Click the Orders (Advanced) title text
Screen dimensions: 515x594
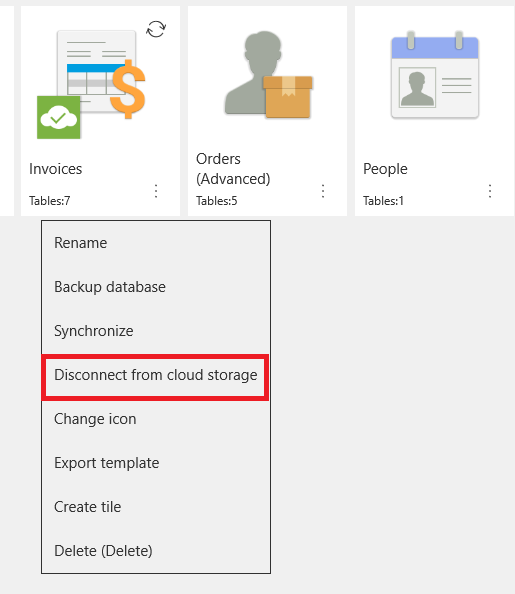(233, 169)
